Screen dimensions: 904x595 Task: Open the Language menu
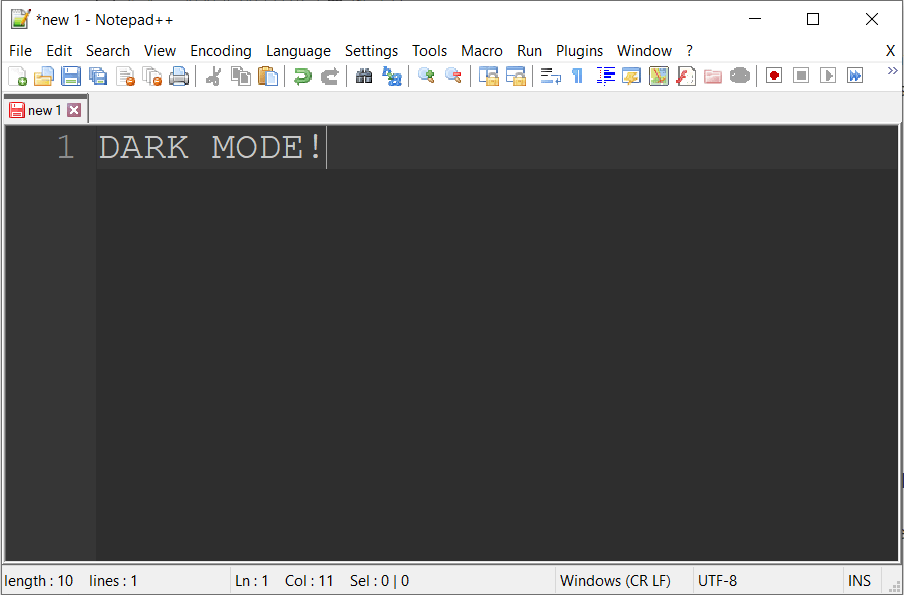coord(298,50)
